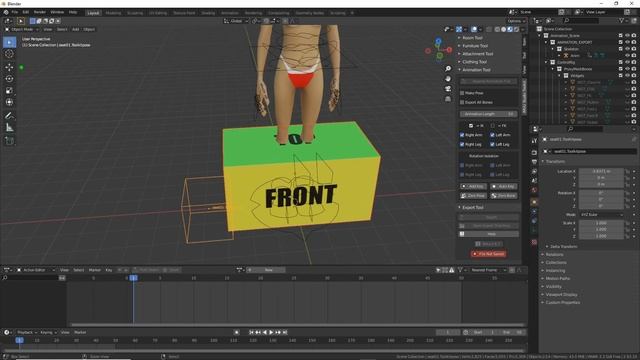Switch to the Sculpting workspace tab

135,13
